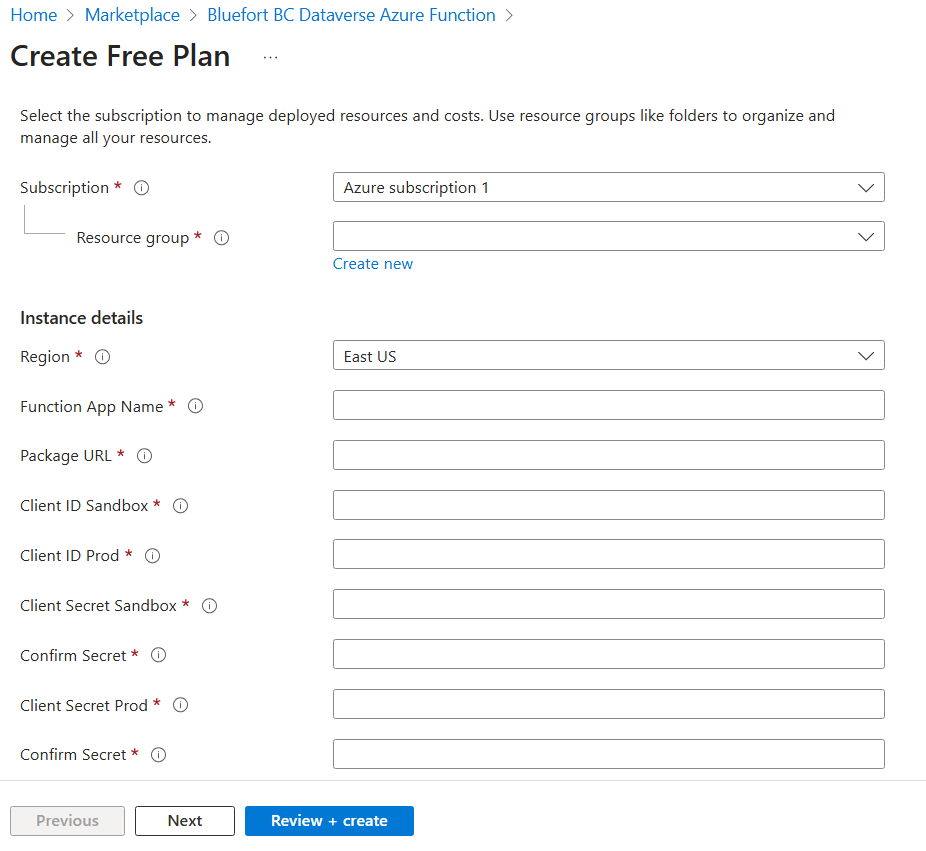Click the Create new resource group link
The height and width of the screenshot is (851, 926).
[373, 264]
